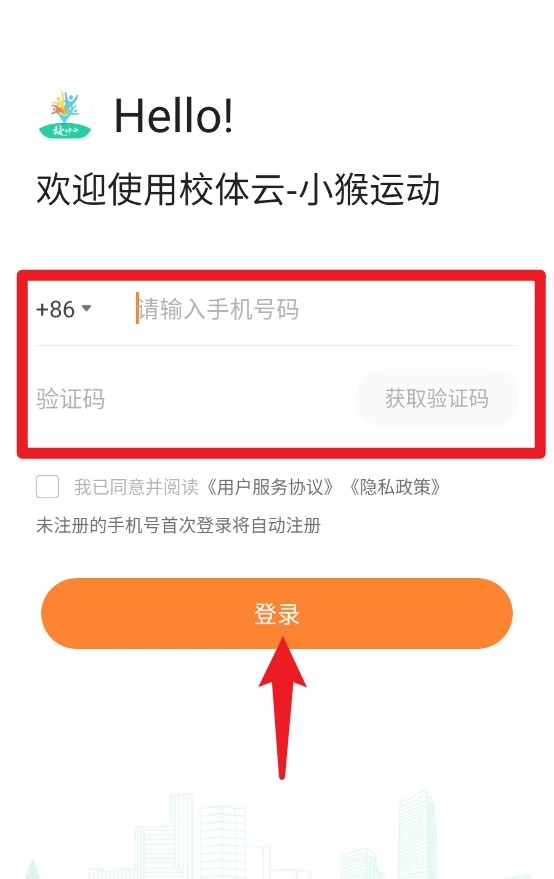Click the Hello! heading text
Viewport: 554px width, 879px height.
coord(173,115)
